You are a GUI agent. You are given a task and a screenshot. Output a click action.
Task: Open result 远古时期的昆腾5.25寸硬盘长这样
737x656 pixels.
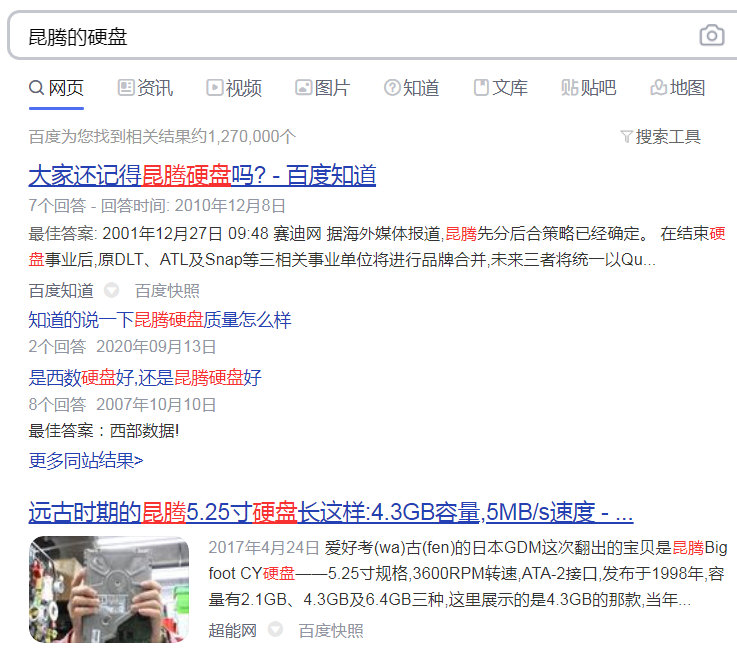pos(330,514)
